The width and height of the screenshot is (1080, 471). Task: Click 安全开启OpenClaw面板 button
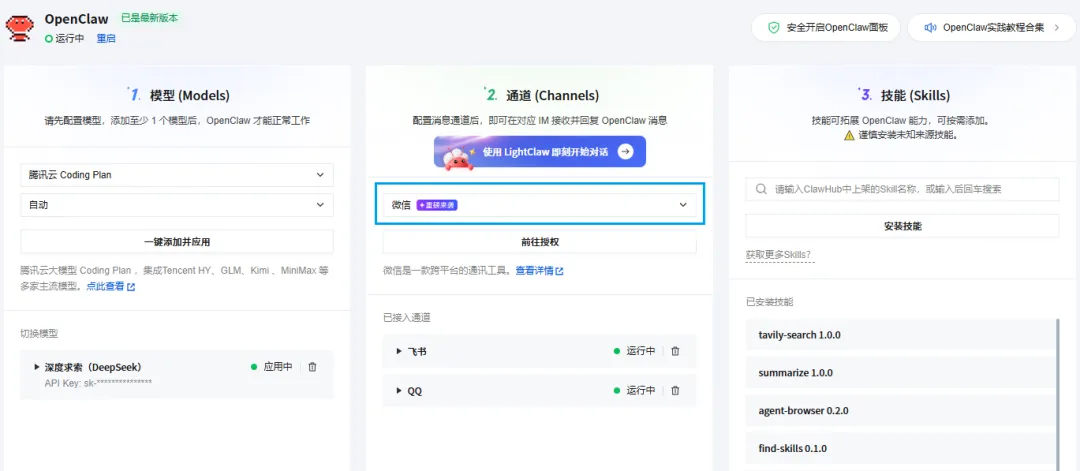coord(825,28)
